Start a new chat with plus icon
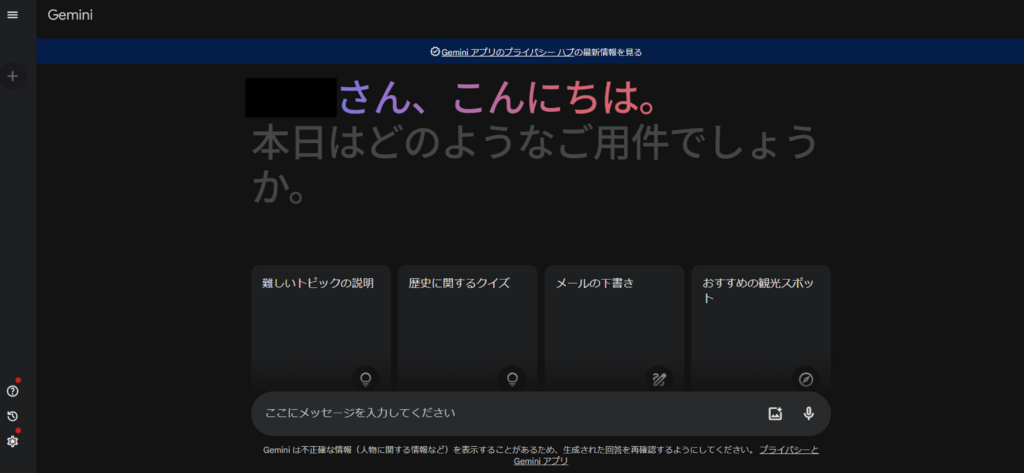Image resolution: width=1024 pixels, height=473 pixels. click(x=12, y=76)
